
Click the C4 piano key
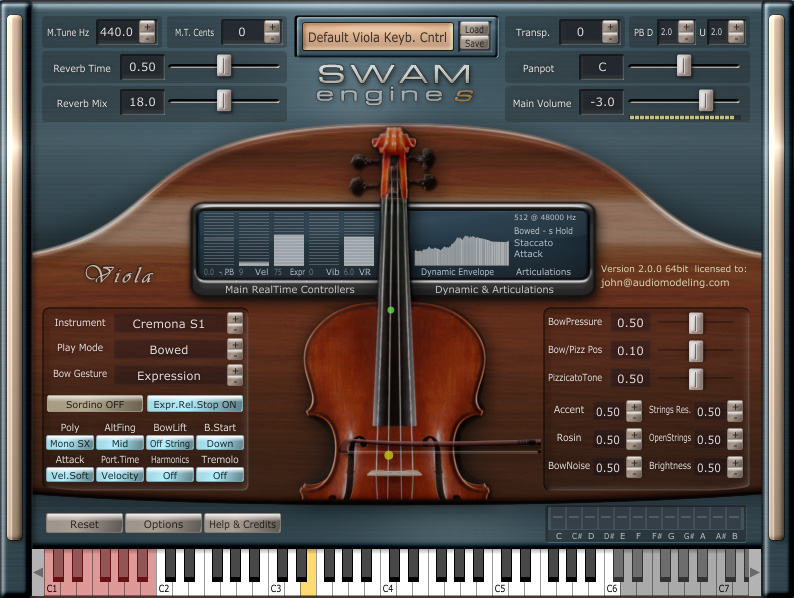(388, 587)
